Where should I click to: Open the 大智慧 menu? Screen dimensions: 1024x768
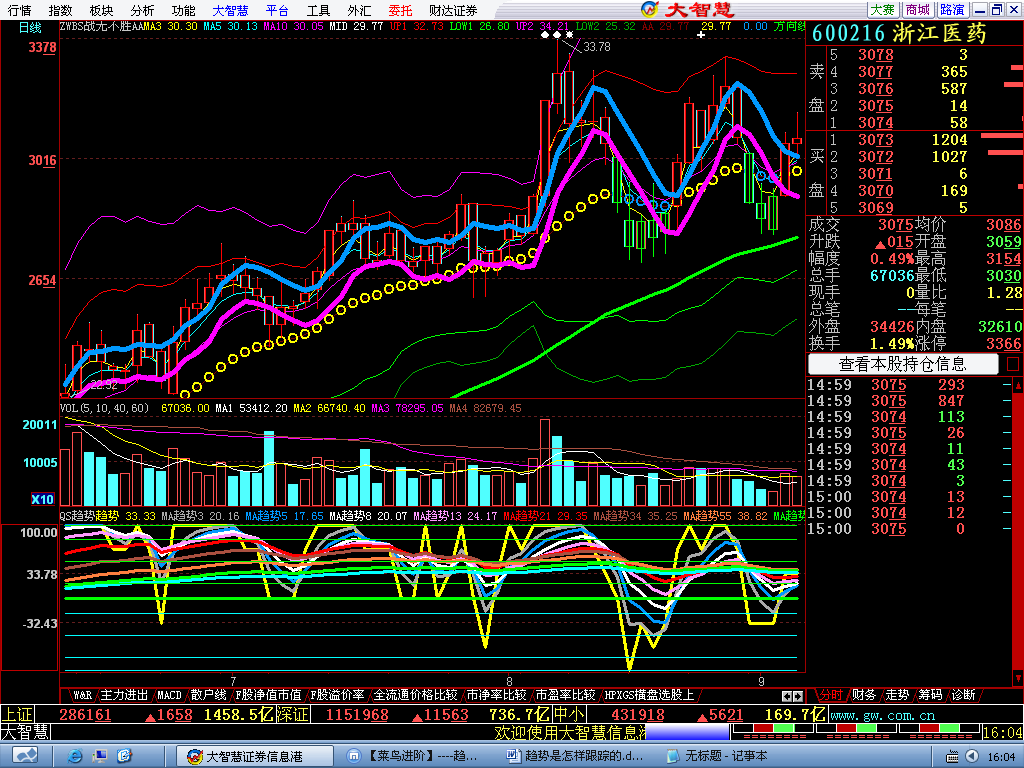click(x=231, y=10)
